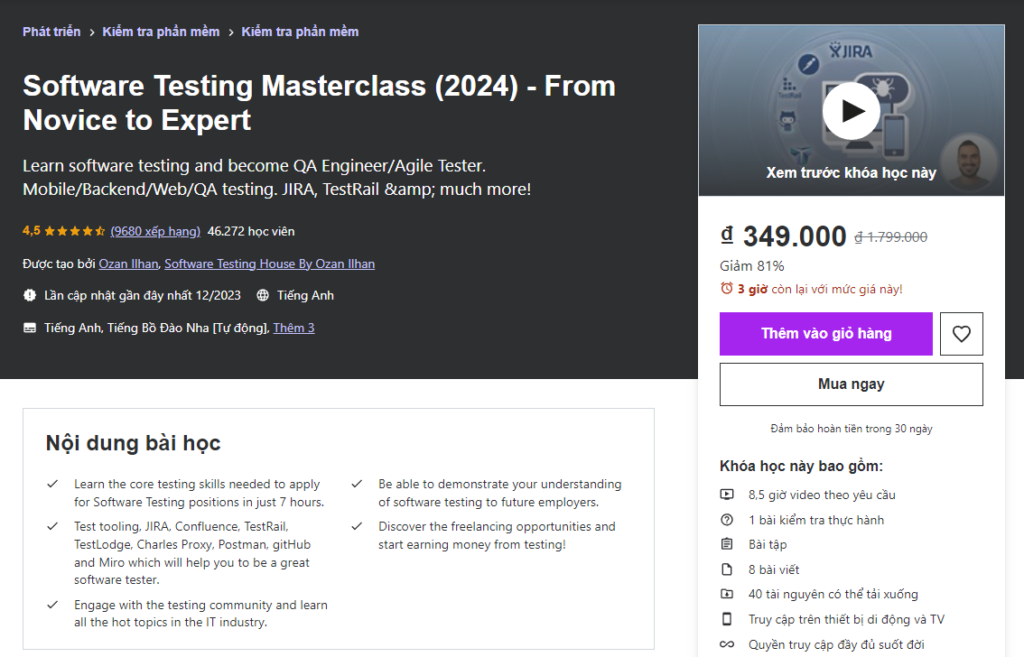Open instructor Ozan Ilhan profile link

128,264
